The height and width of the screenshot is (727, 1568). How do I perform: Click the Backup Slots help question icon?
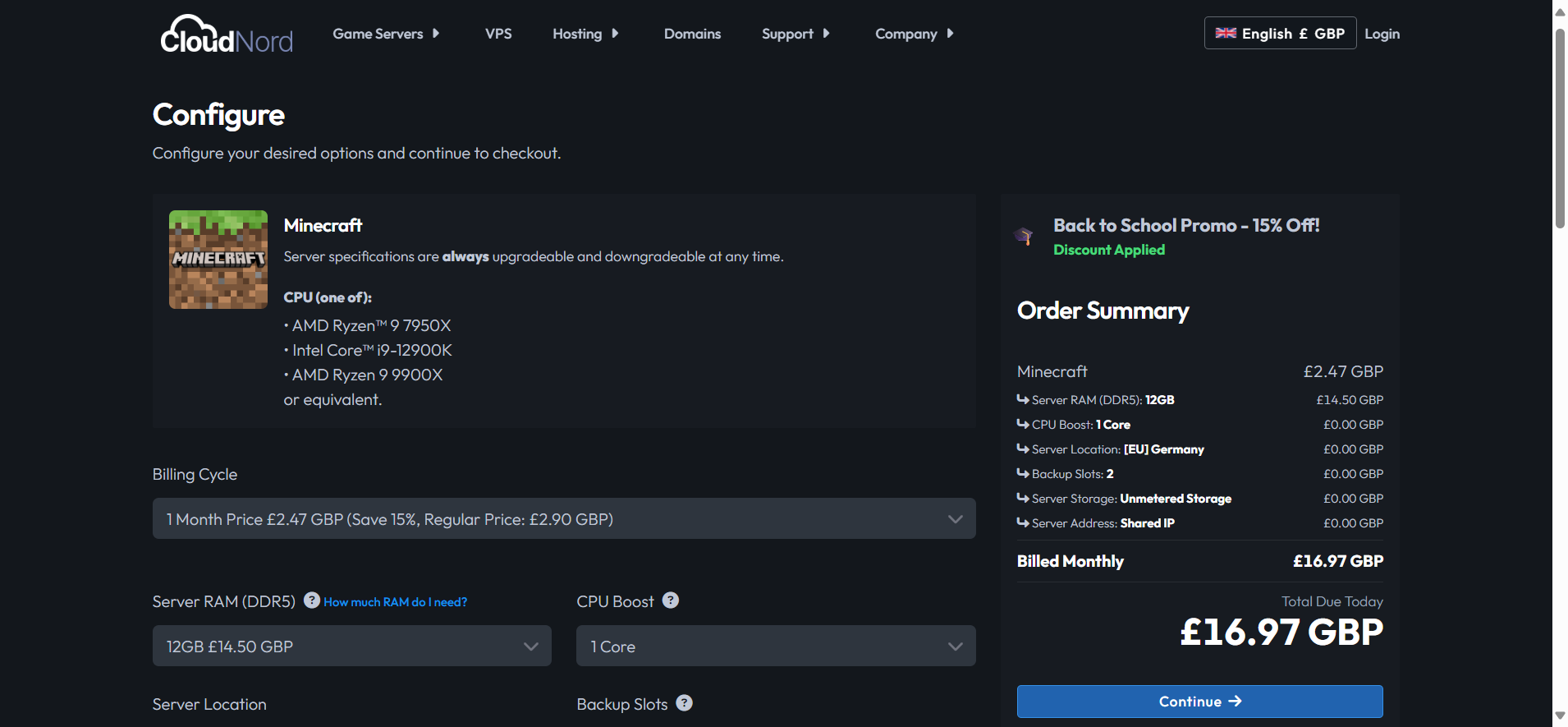click(685, 703)
